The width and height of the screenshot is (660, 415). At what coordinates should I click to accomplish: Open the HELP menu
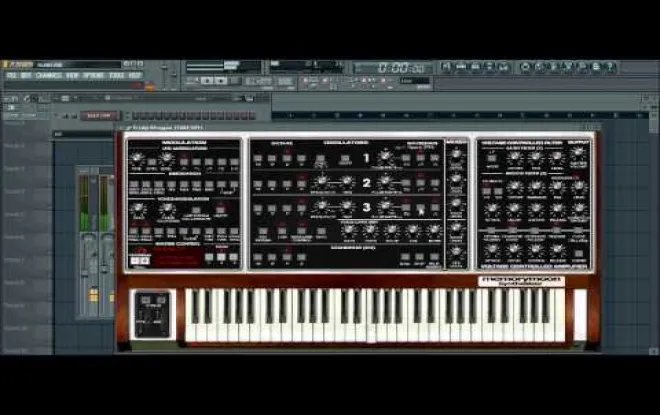point(135,76)
